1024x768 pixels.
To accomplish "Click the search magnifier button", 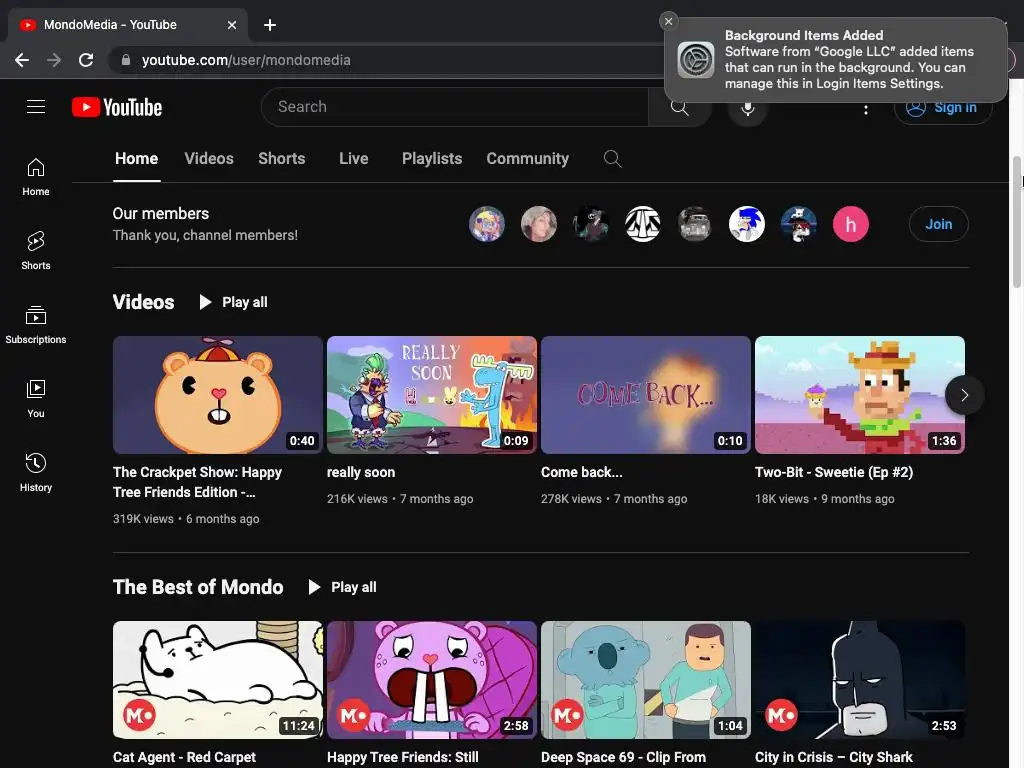I will [x=679, y=107].
